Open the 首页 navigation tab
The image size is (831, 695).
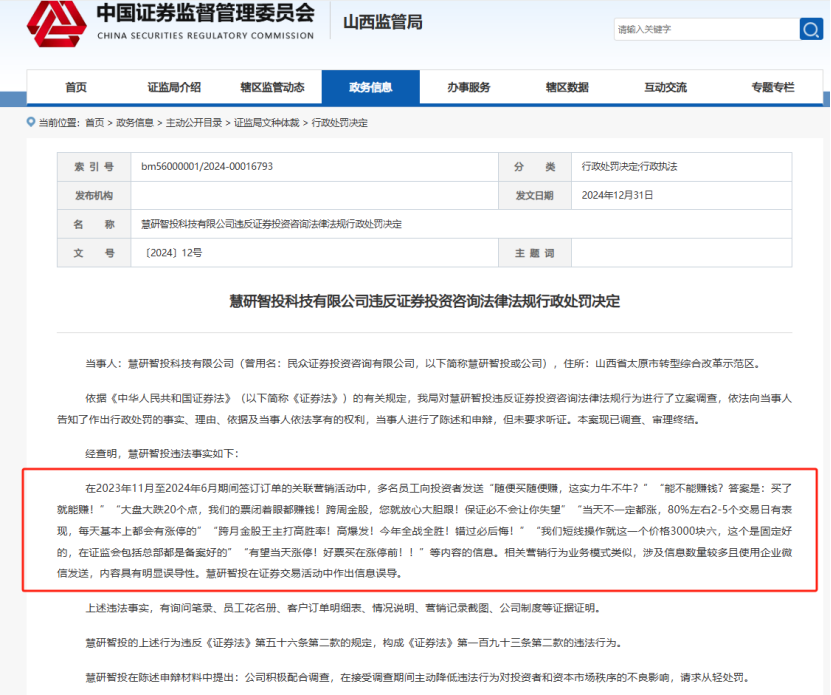[x=76, y=88]
